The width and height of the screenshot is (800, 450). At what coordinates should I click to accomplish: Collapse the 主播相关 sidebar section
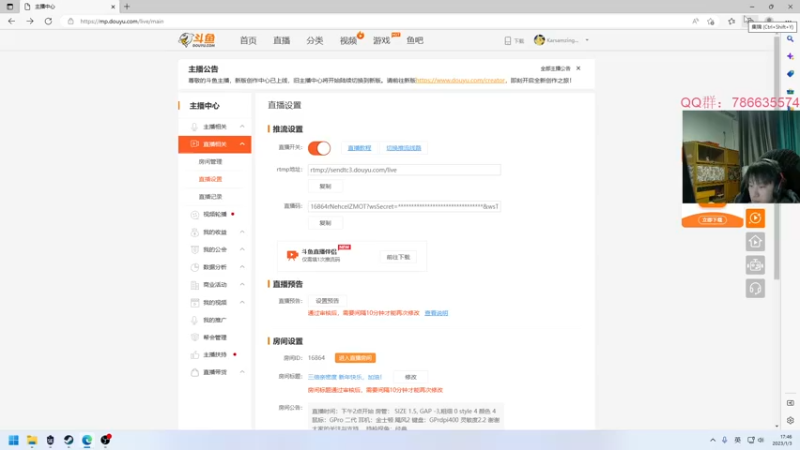(242, 127)
